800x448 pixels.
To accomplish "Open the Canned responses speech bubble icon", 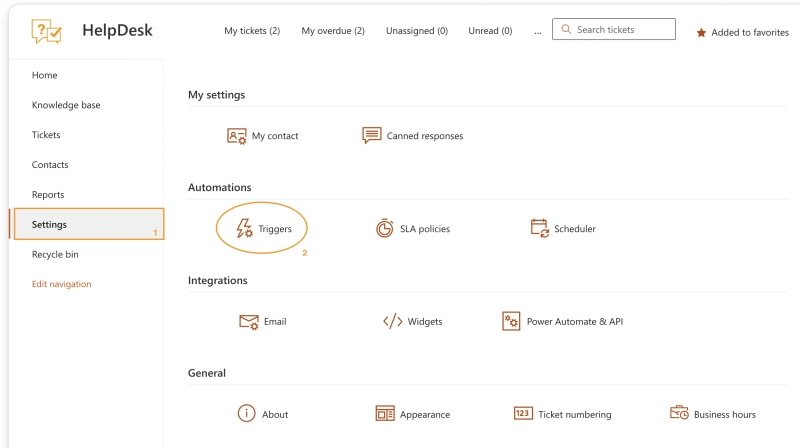I will 372,135.
